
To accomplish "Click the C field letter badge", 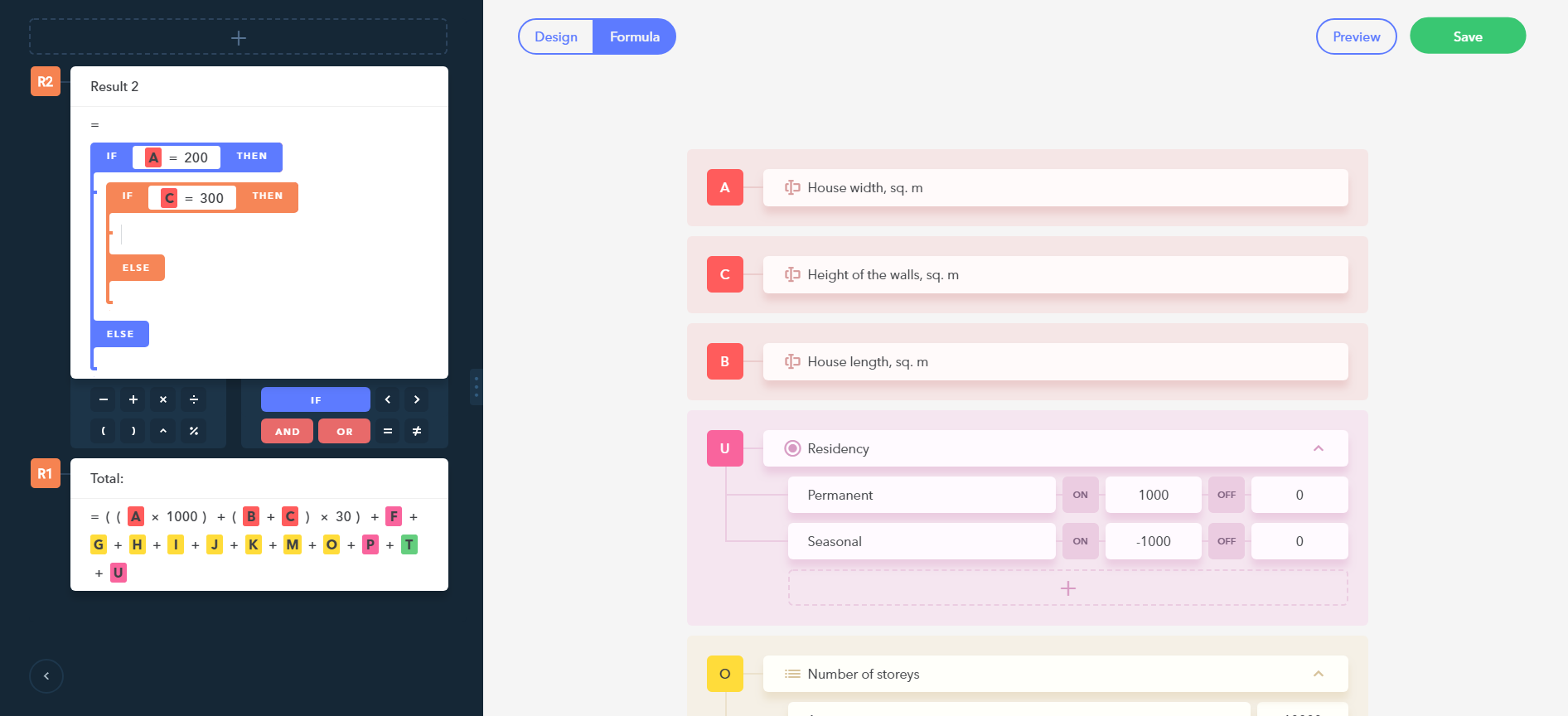I will [725, 274].
